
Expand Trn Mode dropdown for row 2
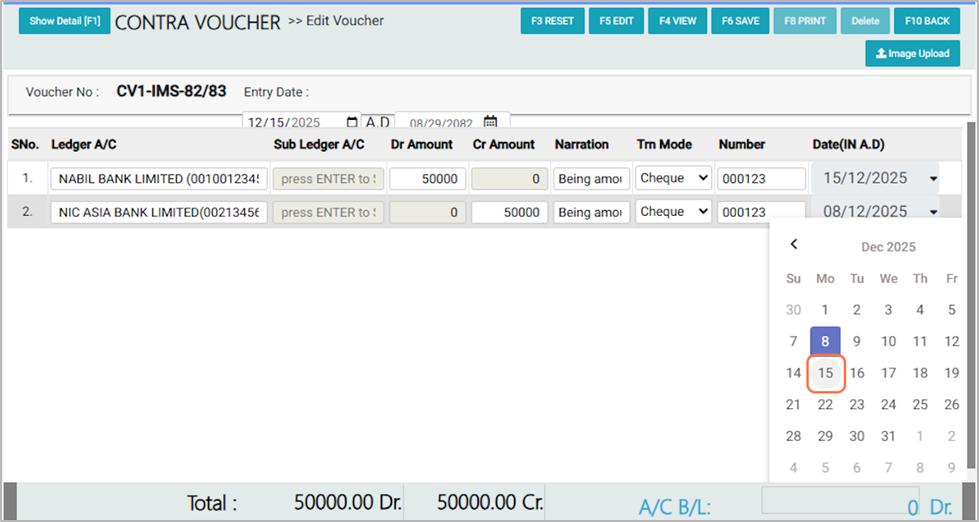(673, 212)
